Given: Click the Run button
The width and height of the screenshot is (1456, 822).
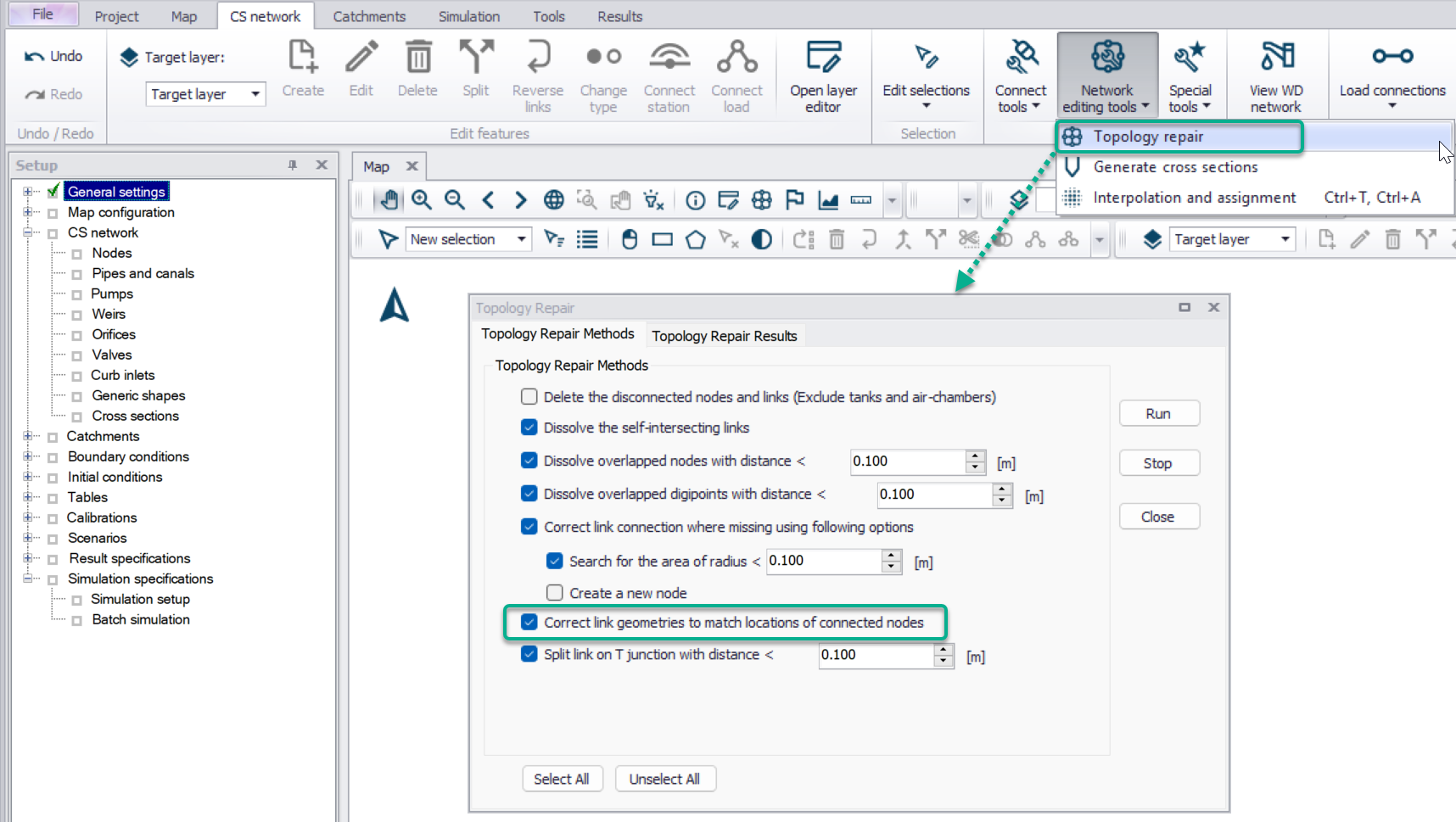Looking at the screenshot, I should (x=1159, y=413).
